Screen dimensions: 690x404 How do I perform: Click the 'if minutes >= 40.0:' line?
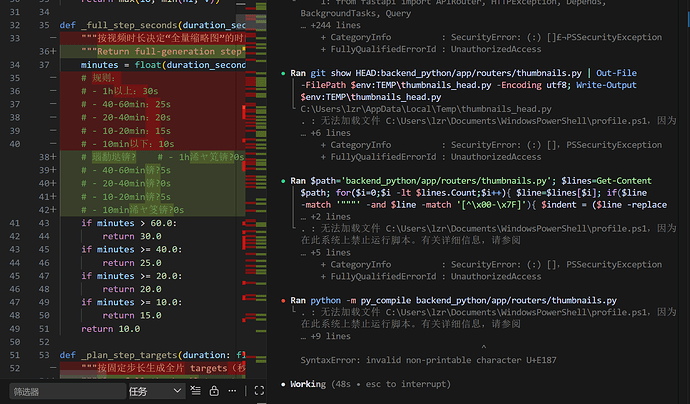click(131, 250)
